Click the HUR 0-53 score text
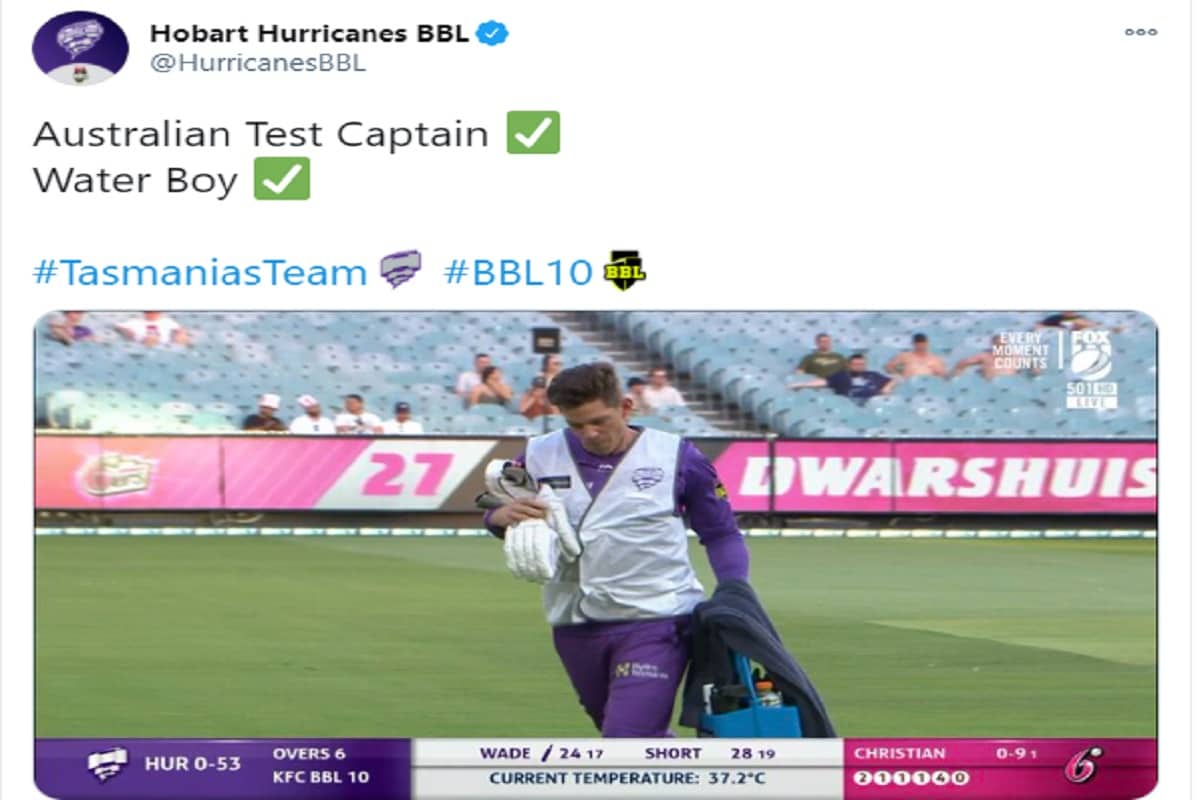The image size is (1200, 800). pos(194,765)
